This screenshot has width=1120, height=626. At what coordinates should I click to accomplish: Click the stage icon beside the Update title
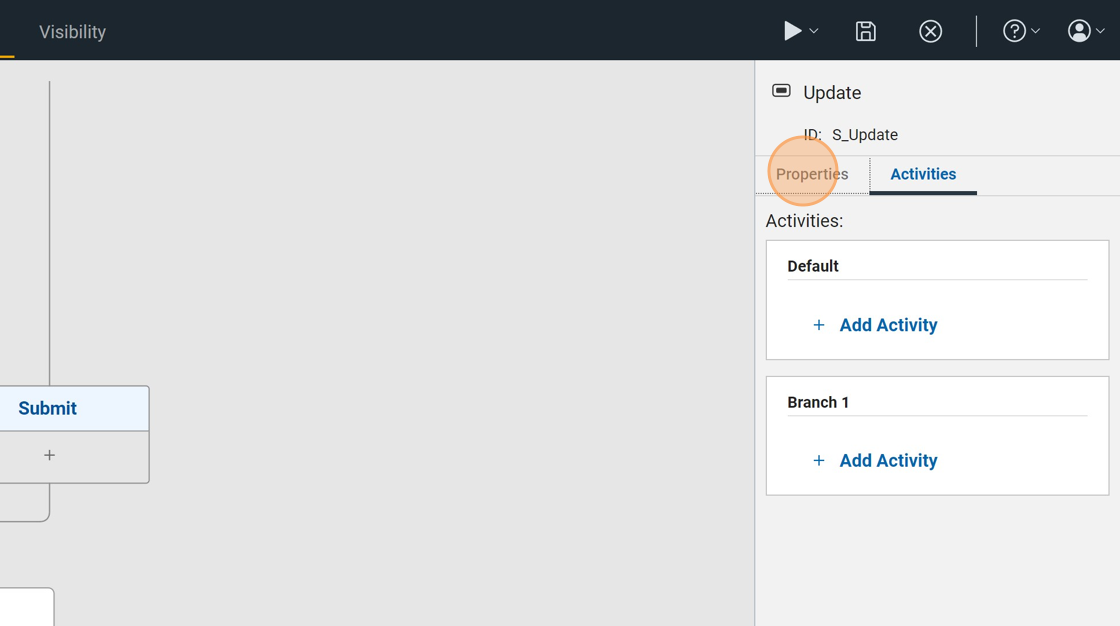(782, 91)
